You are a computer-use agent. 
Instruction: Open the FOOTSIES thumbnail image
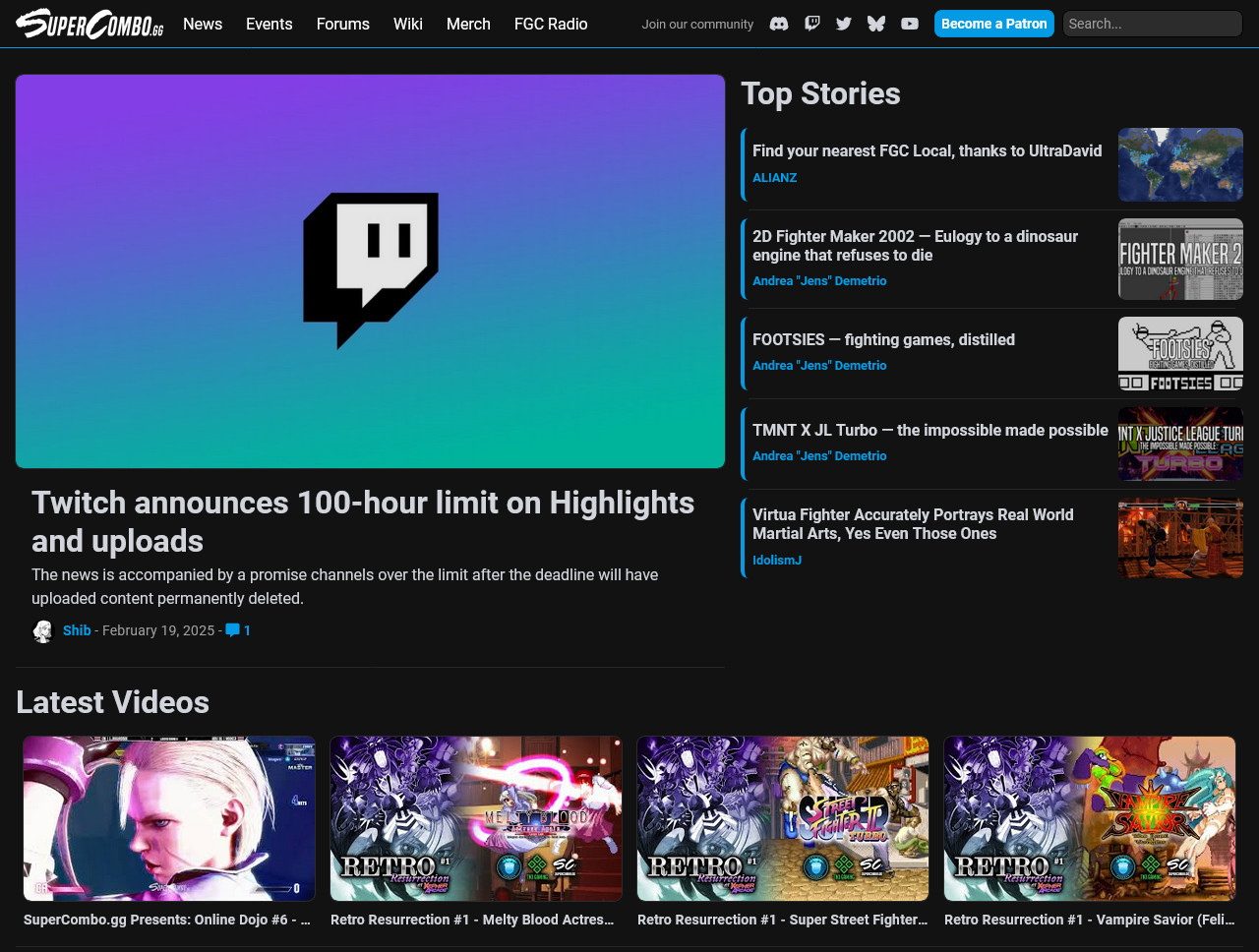[1180, 353]
